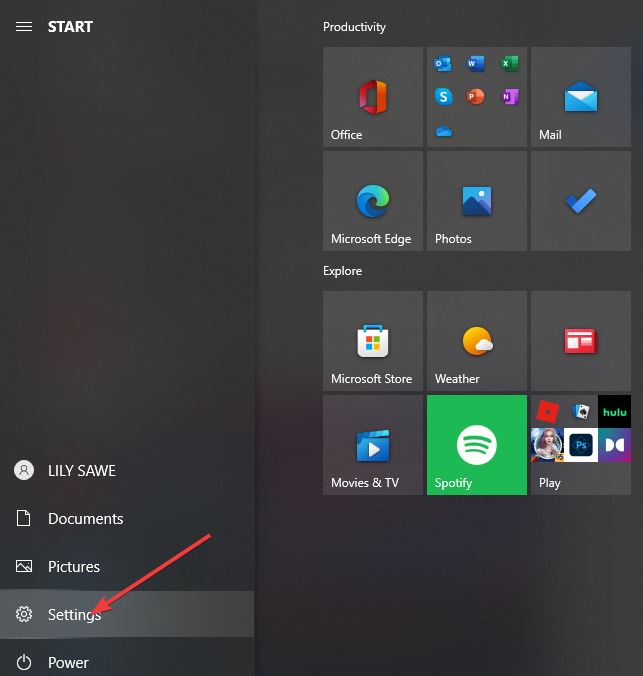The image size is (643, 676).
Task: Open OneNote in the Office apps tile
Action: [x=509, y=97]
